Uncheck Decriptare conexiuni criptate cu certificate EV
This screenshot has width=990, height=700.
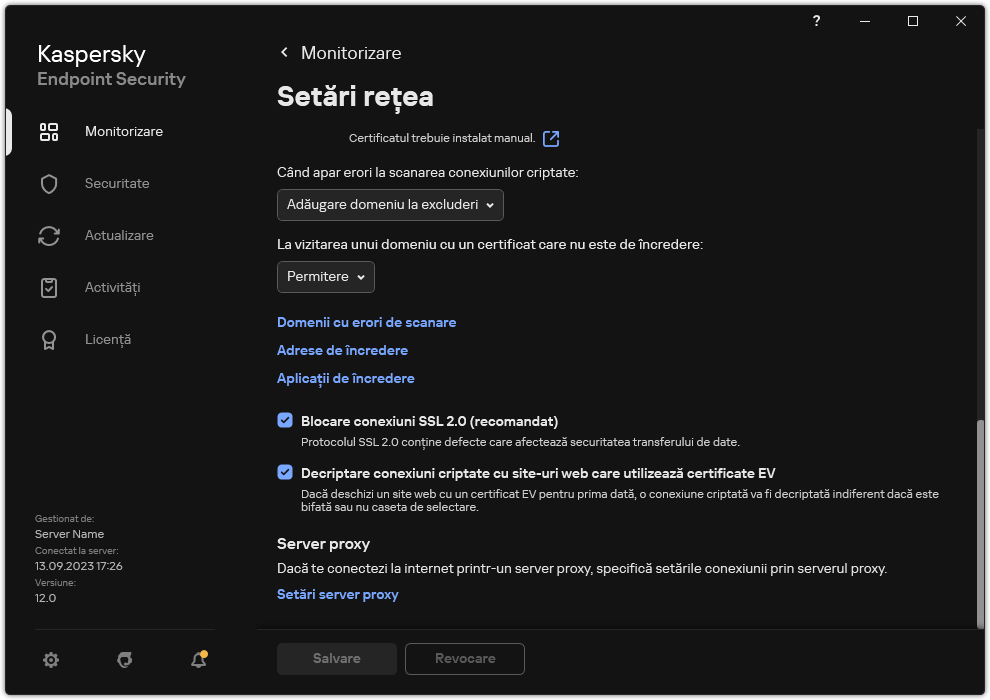285,471
